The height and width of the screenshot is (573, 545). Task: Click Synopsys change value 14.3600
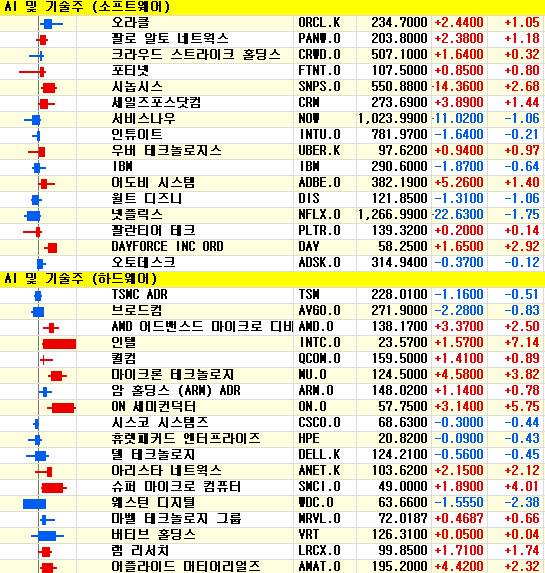458,87
